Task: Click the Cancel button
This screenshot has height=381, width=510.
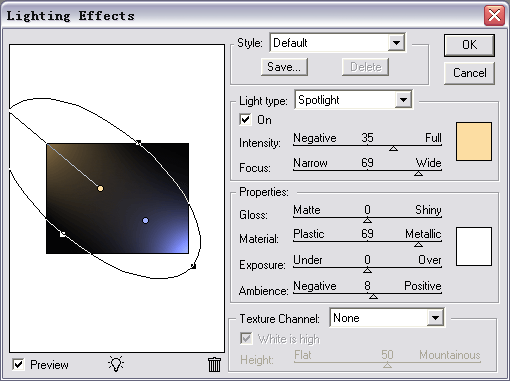Action: [469, 73]
